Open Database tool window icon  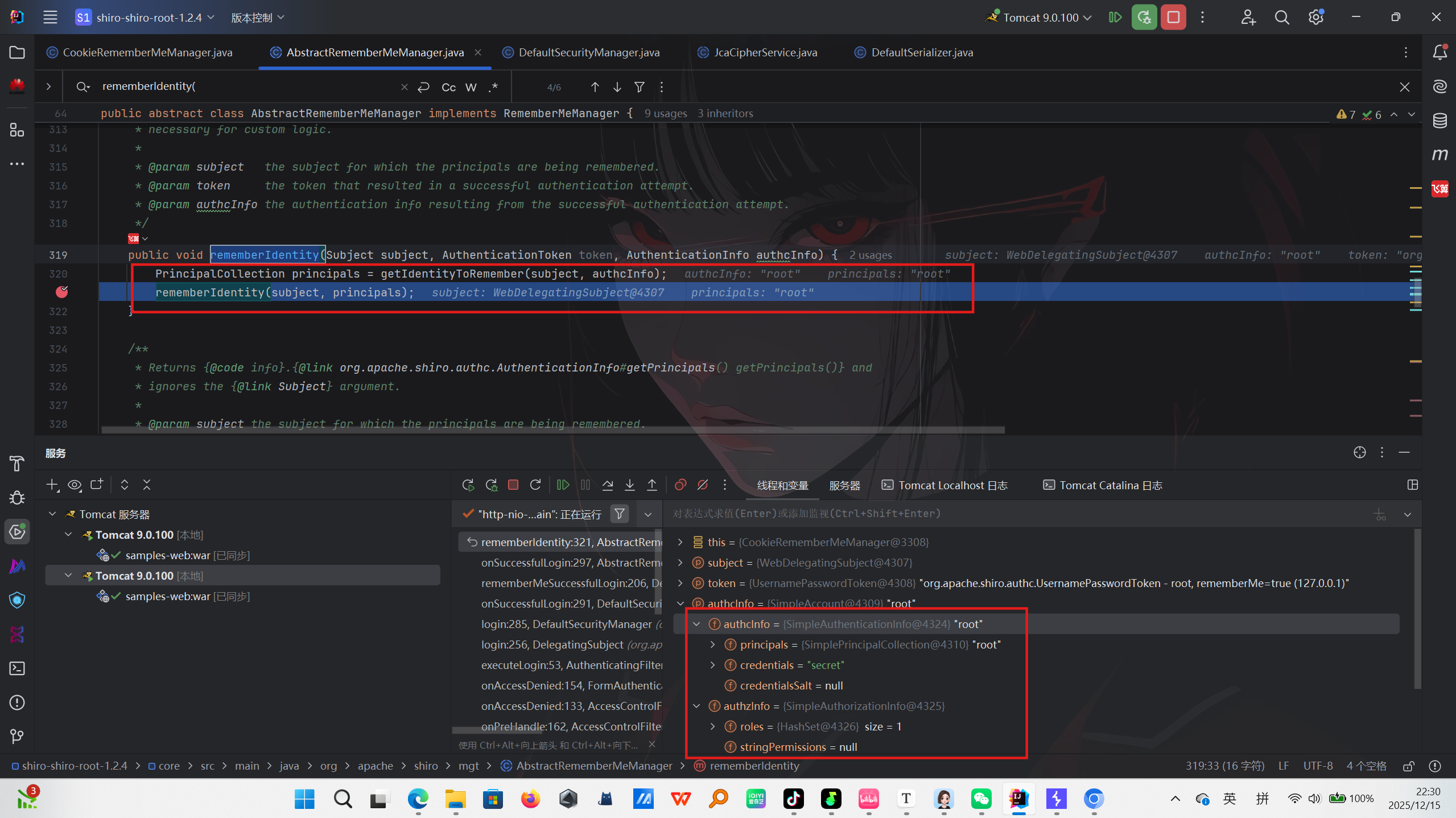(1440, 121)
